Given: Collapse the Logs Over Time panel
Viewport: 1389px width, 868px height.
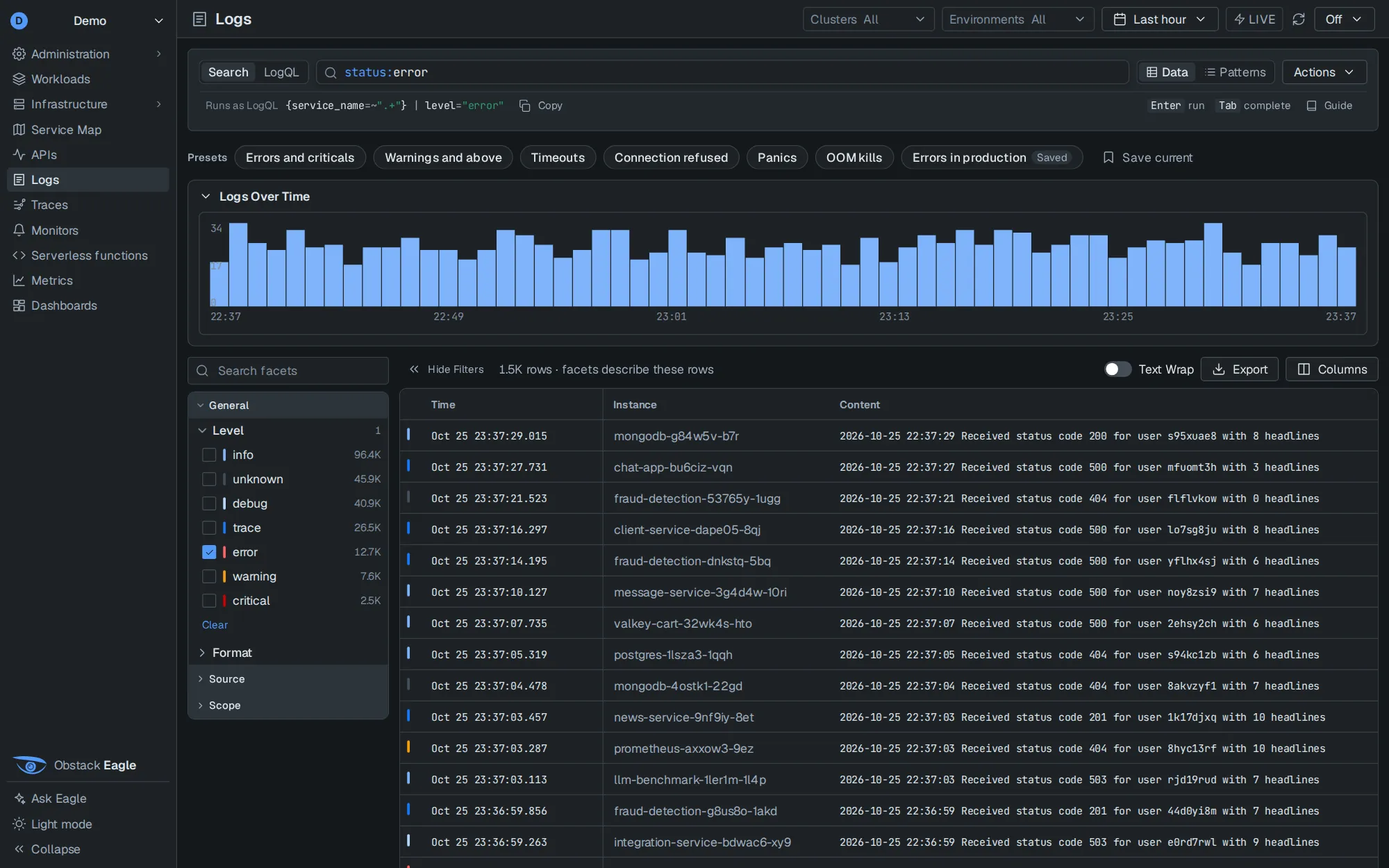Looking at the screenshot, I should pyautogui.click(x=206, y=197).
